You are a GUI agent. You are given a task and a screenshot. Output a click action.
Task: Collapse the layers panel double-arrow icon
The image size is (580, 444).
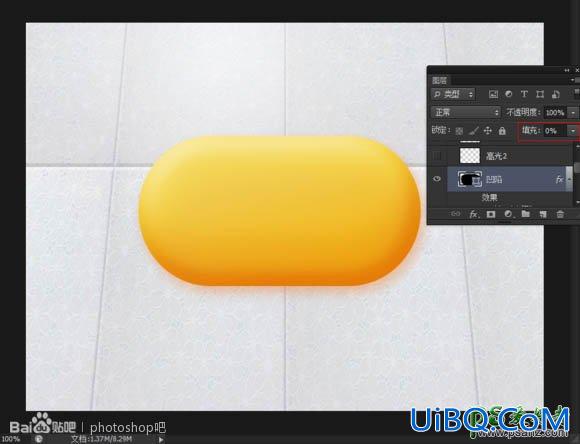[567, 70]
